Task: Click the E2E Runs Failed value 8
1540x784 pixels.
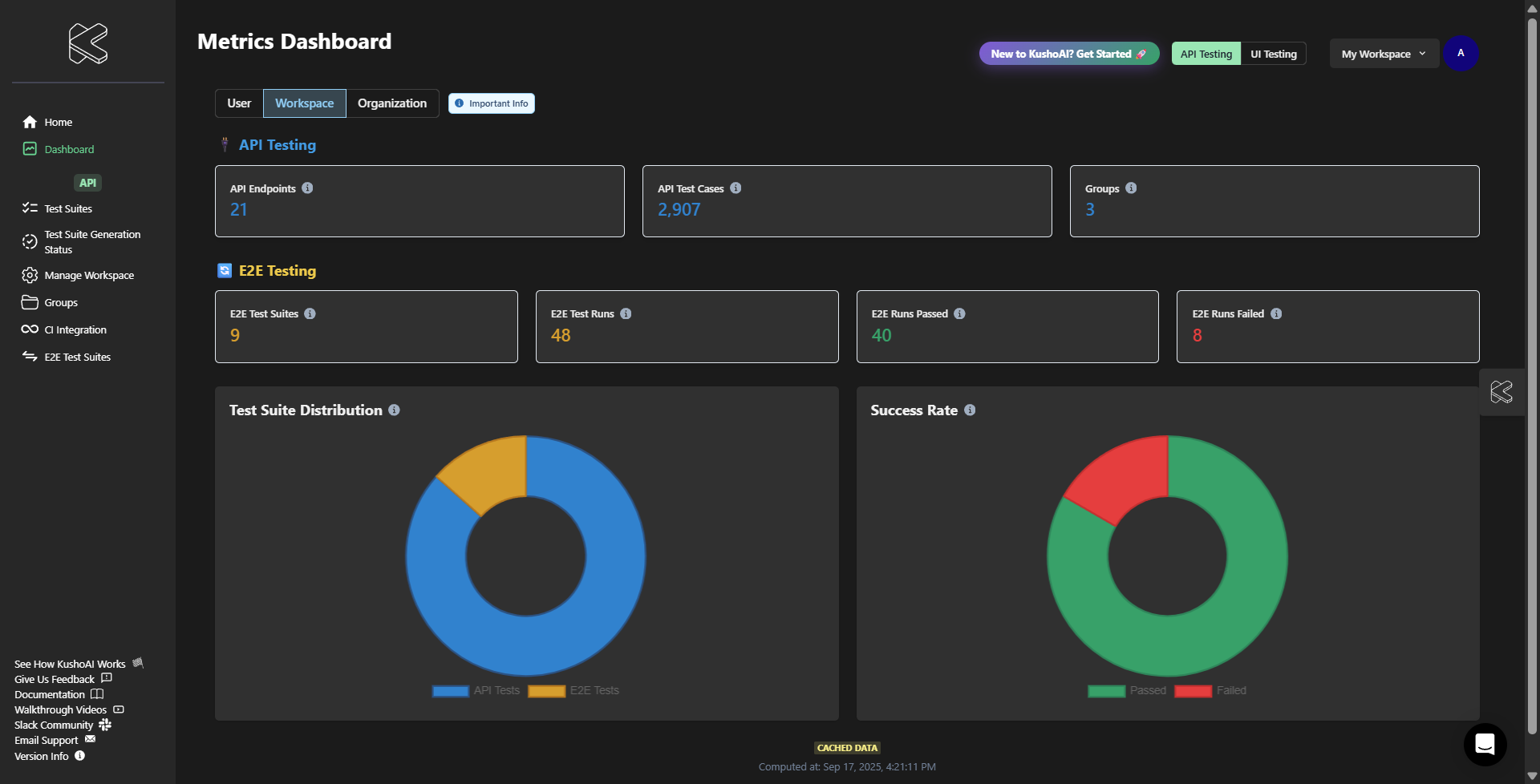Action: pos(1197,336)
